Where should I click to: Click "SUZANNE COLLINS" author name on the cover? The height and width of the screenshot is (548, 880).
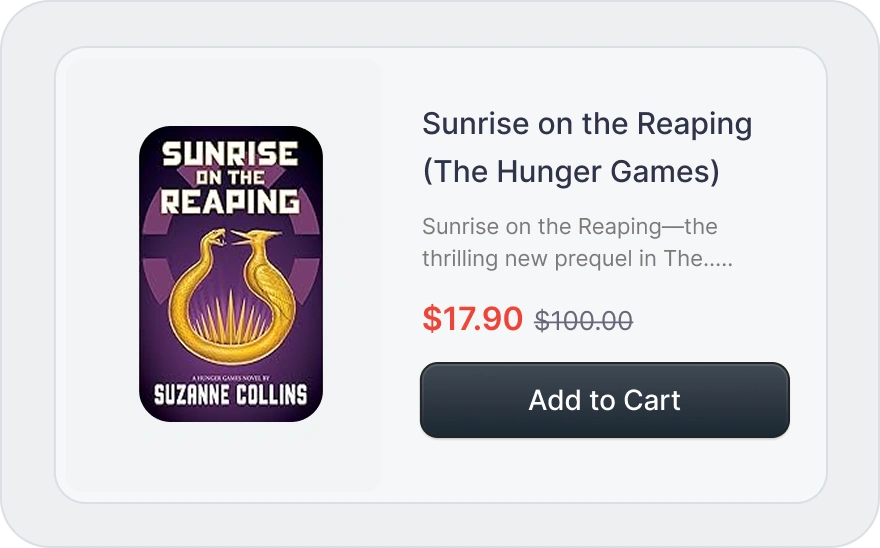(x=230, y=394)
